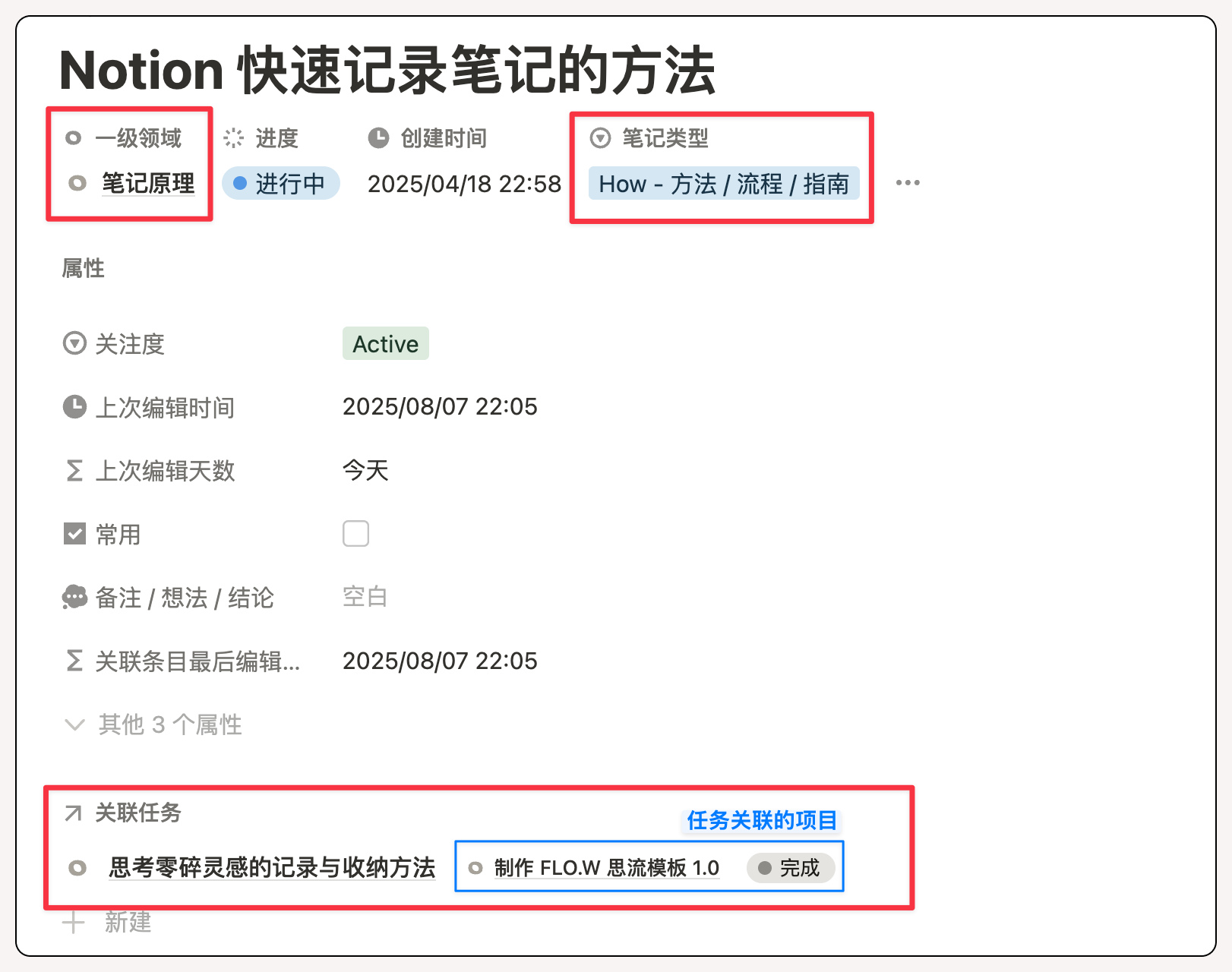Click the 关联条目最后编辑... property label
1232x972 pixels.
point(197,661)
